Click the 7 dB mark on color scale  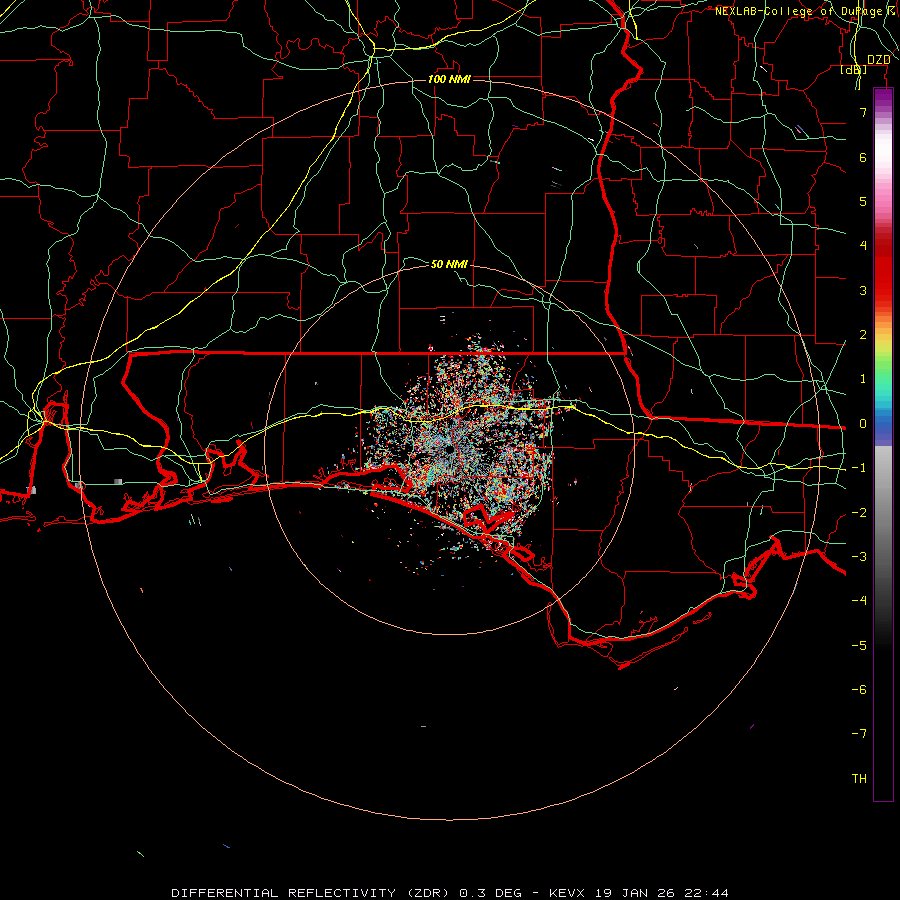(x=863, y=112)
